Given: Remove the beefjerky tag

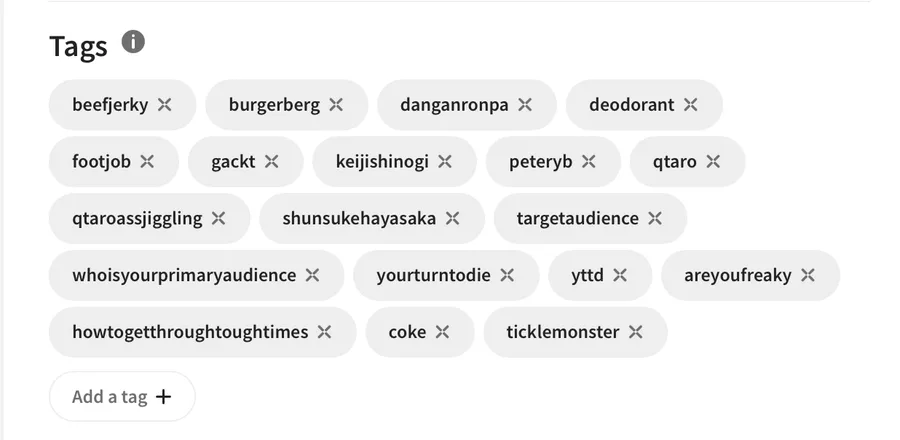Looking at the screenshot, I should (165, 104).
